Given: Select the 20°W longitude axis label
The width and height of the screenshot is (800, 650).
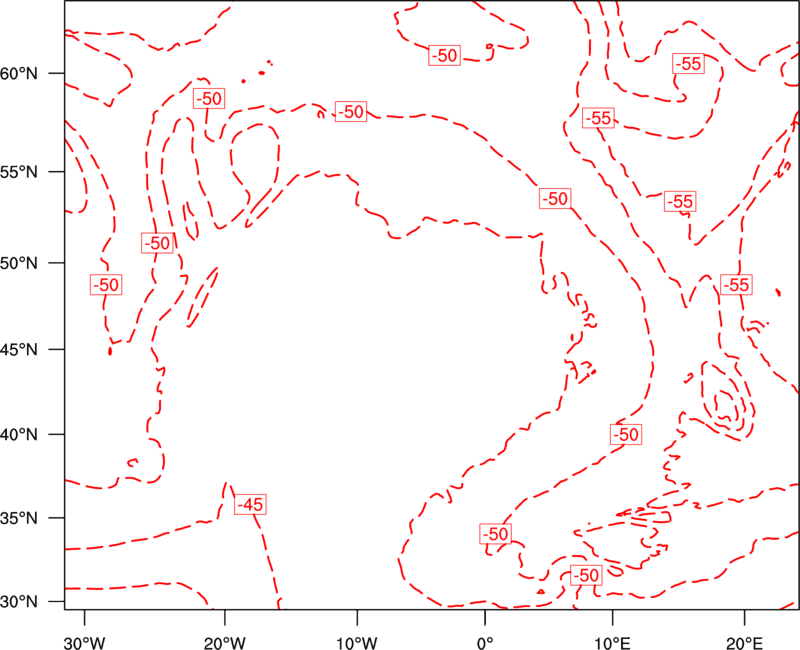Looking at the screenshot, I should [x=225, y=643].
